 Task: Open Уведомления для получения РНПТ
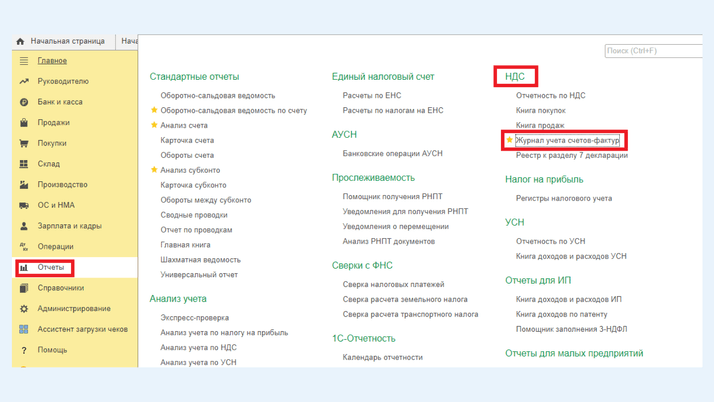point(405,212)
